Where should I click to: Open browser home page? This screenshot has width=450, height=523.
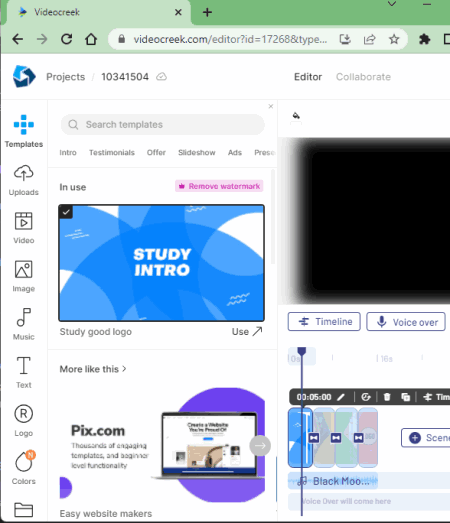[91, 39]
